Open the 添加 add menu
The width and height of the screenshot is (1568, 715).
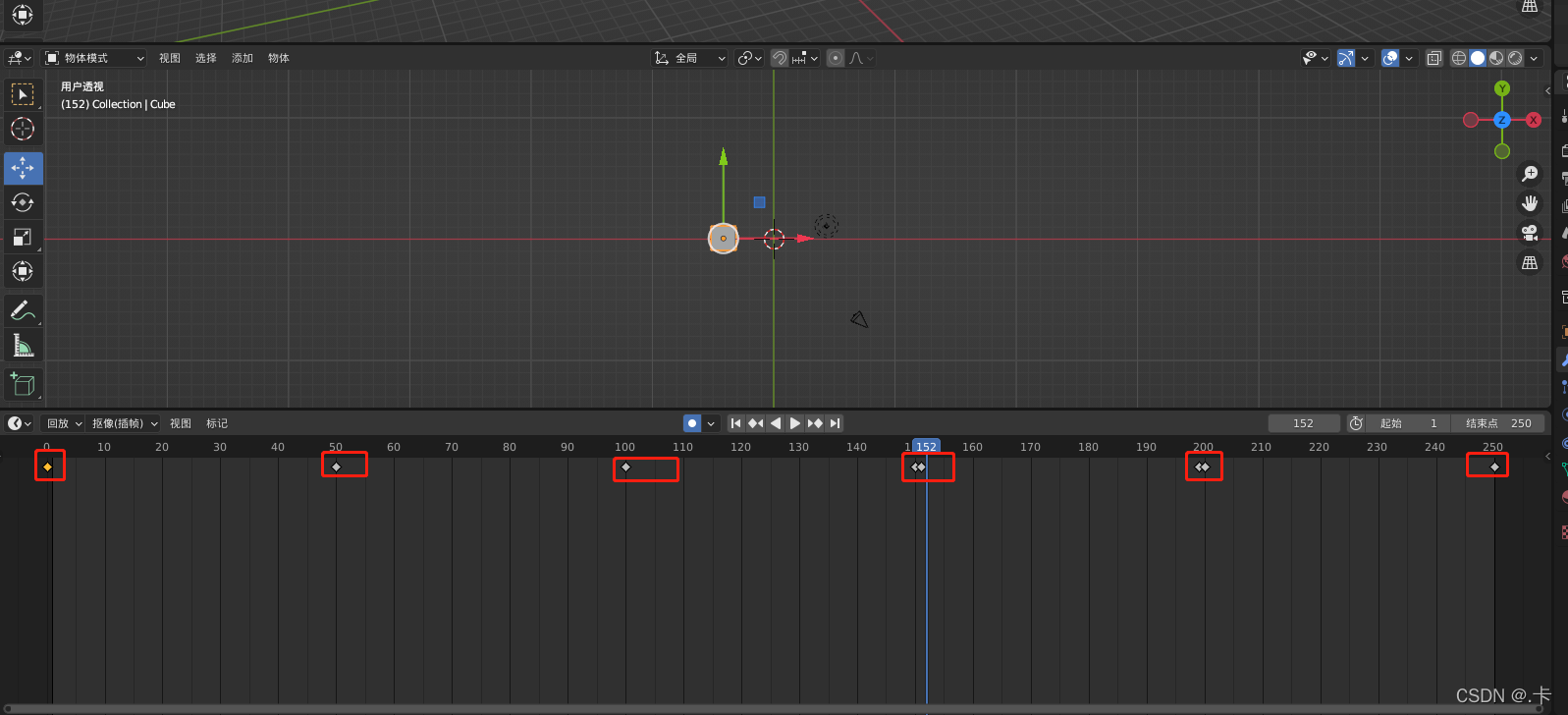(243, 58)
